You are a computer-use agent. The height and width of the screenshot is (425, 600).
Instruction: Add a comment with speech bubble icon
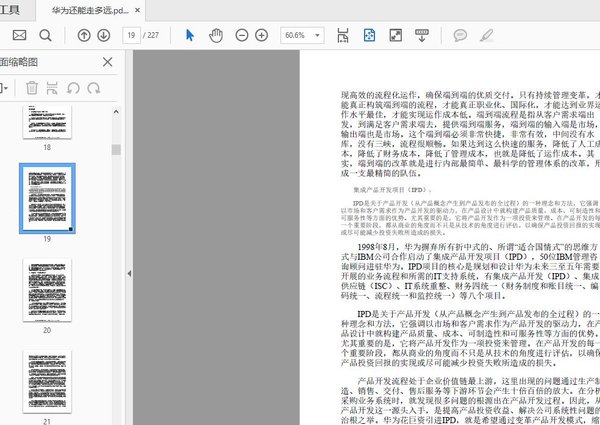coord(461,35)
